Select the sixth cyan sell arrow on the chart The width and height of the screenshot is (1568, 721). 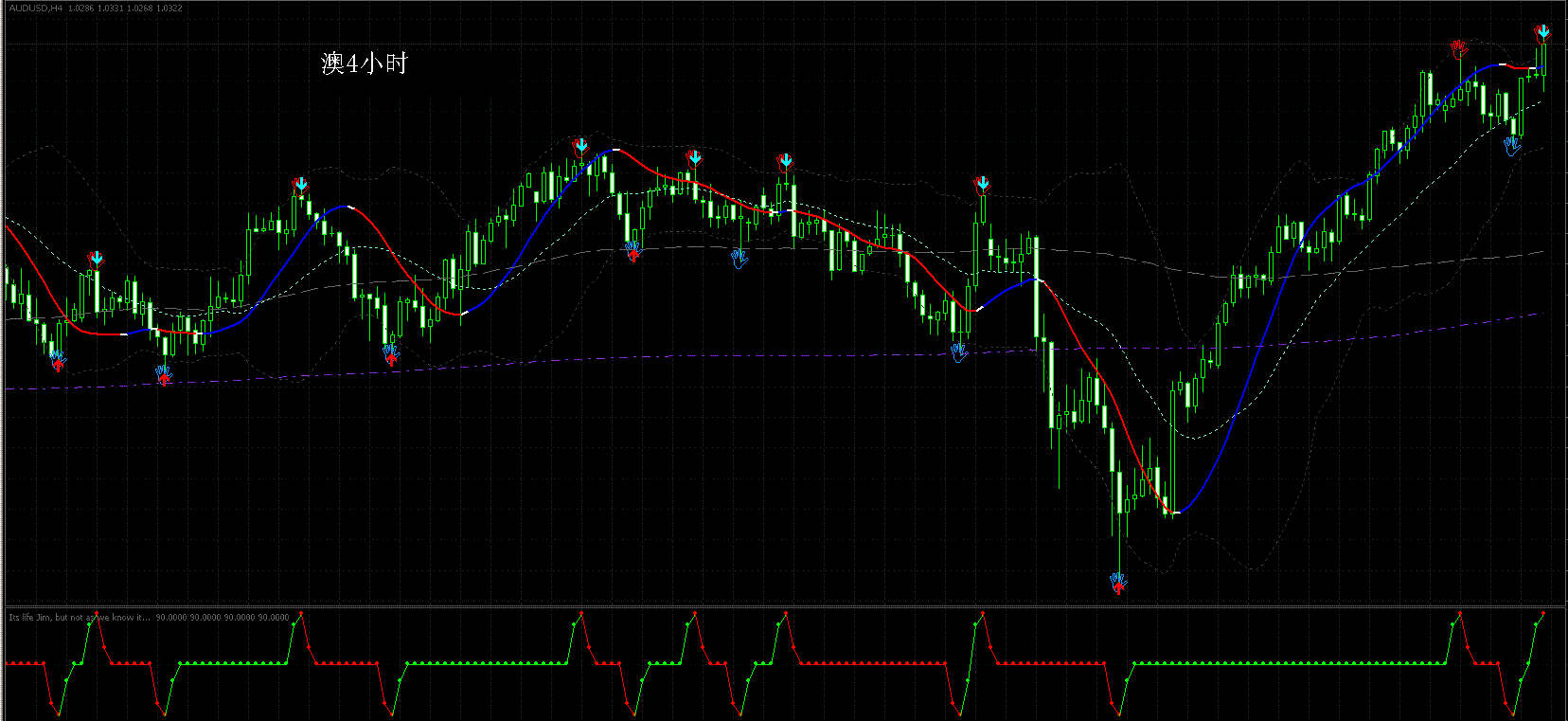(983, 184)
